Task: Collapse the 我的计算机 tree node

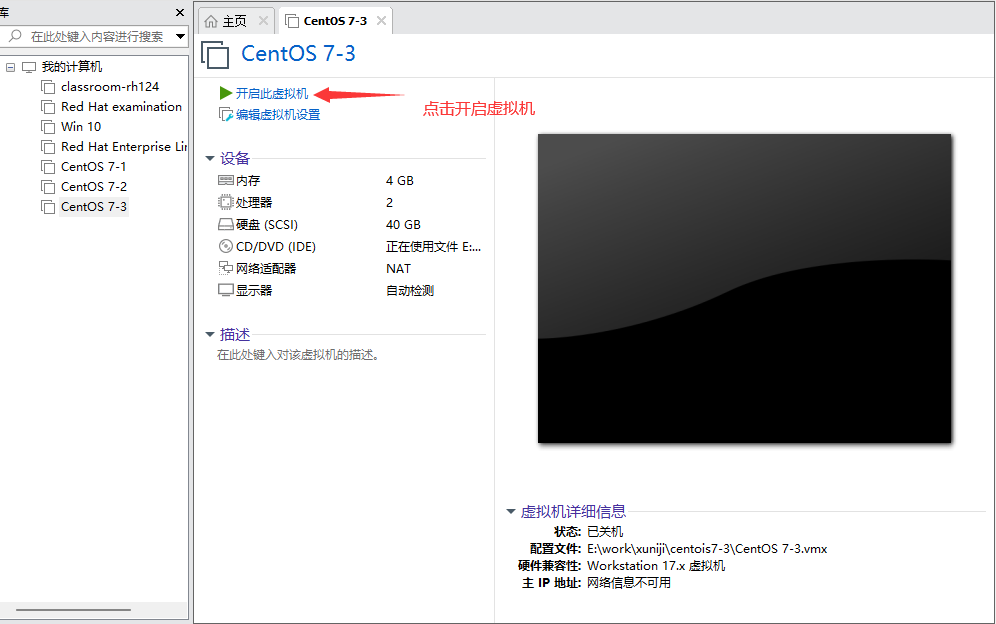Action: [10, 66]
